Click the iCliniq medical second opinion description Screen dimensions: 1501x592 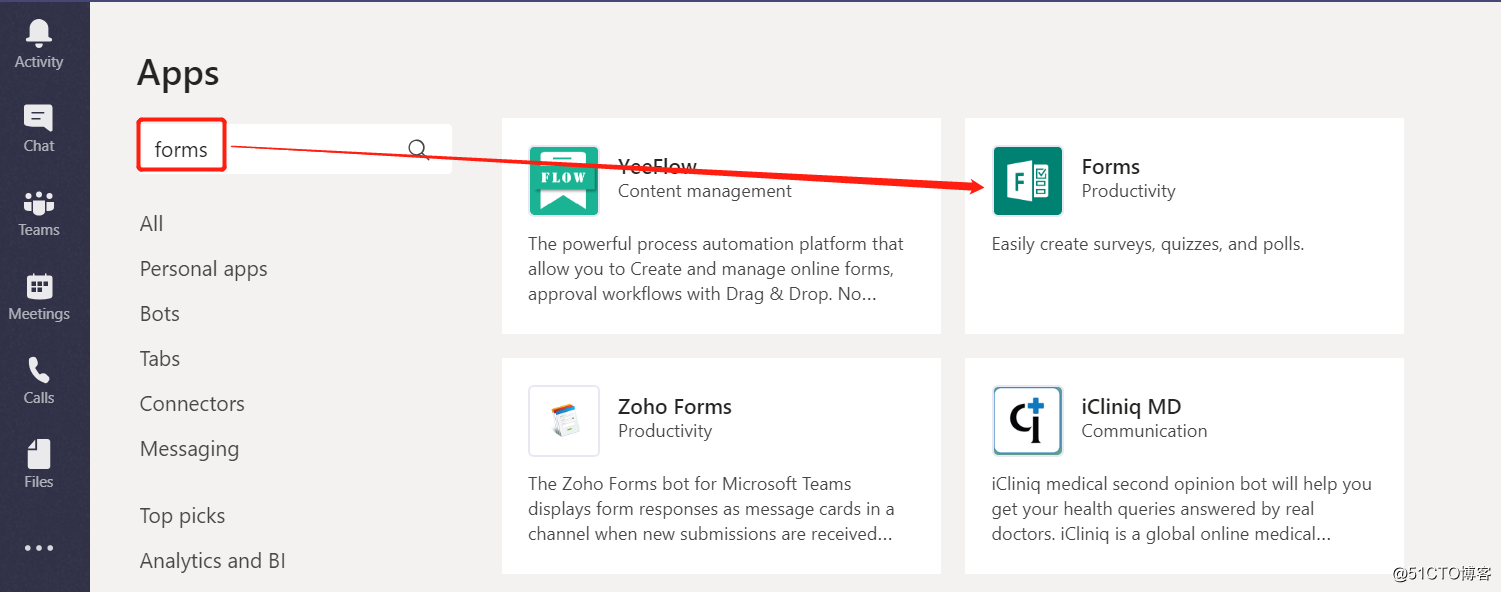(1181, 509)
